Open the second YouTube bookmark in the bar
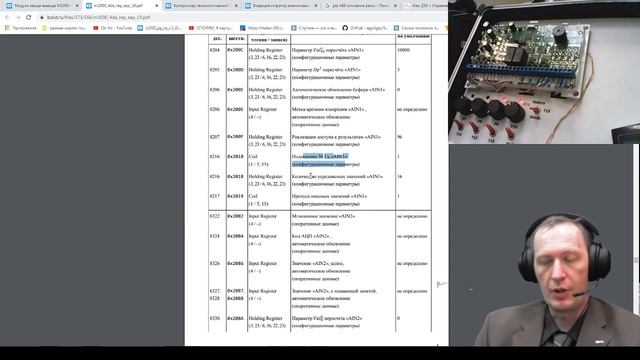640x360 pixels. coord(211,28)
